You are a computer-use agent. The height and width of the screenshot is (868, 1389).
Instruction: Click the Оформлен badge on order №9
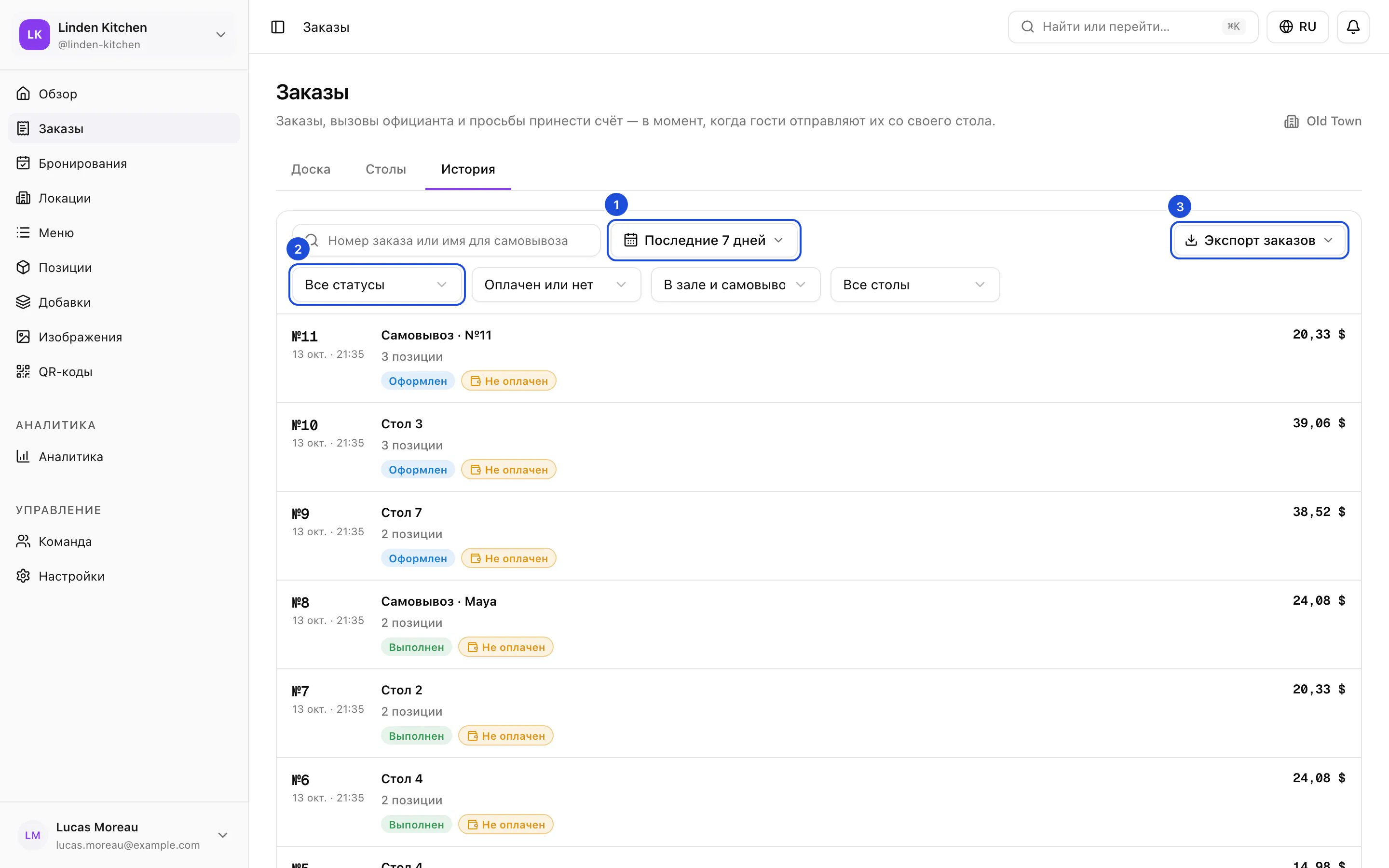click(x=418, y=558)
